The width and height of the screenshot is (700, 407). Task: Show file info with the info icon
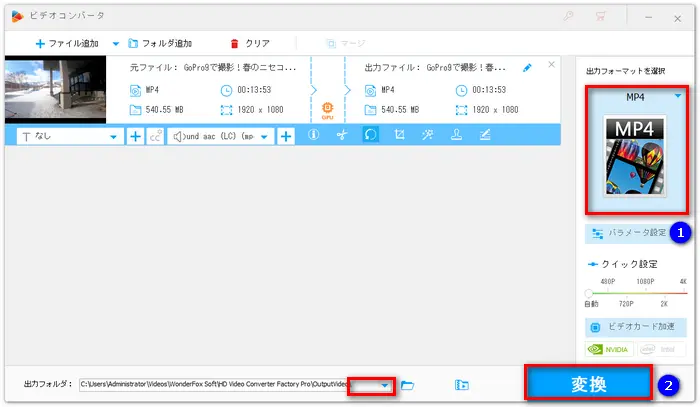313,136
